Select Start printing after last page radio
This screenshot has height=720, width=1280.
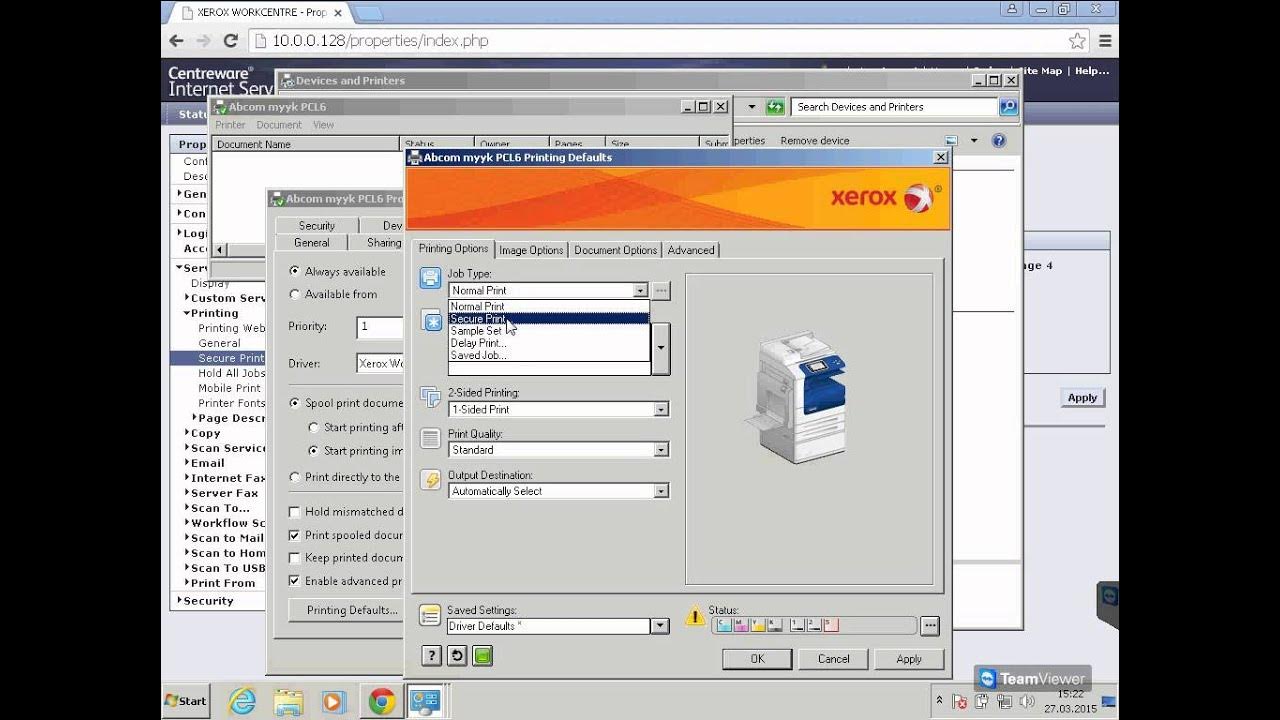313,427
